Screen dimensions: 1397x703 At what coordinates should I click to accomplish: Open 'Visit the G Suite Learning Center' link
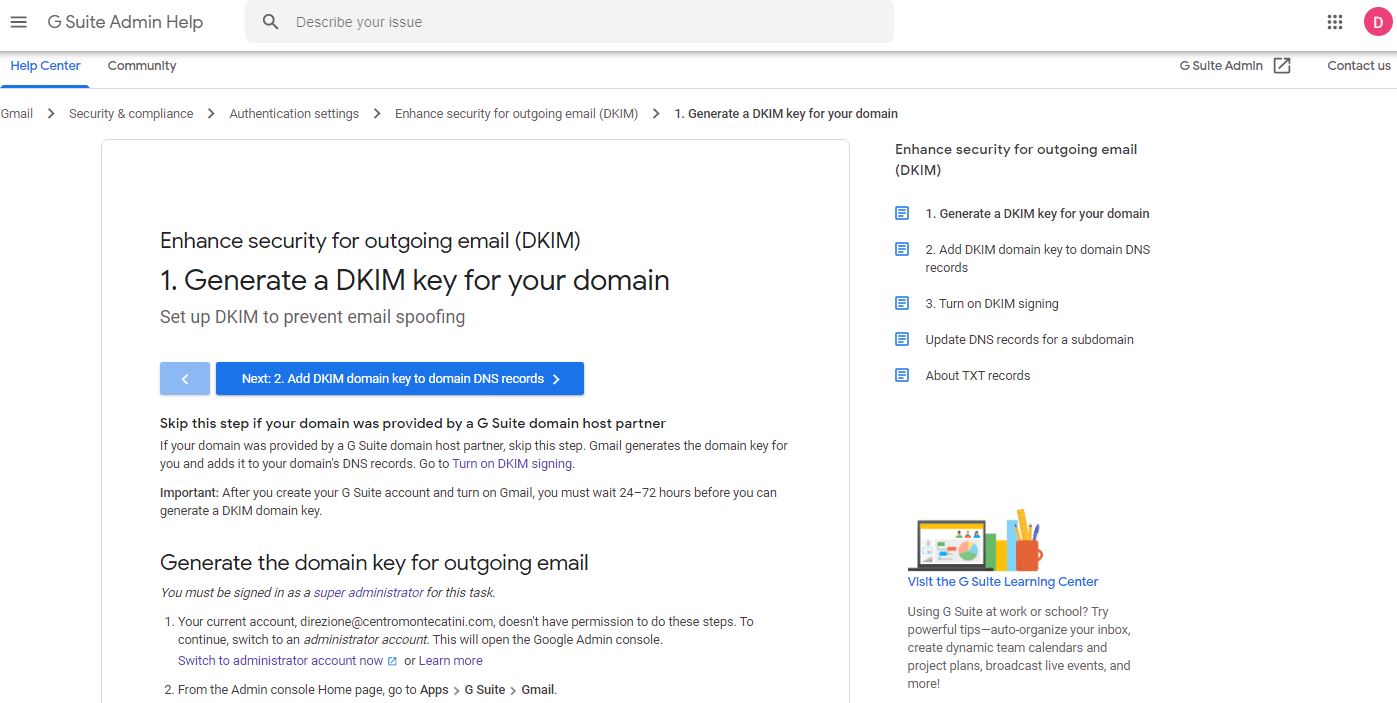[x=1003, y=582]
